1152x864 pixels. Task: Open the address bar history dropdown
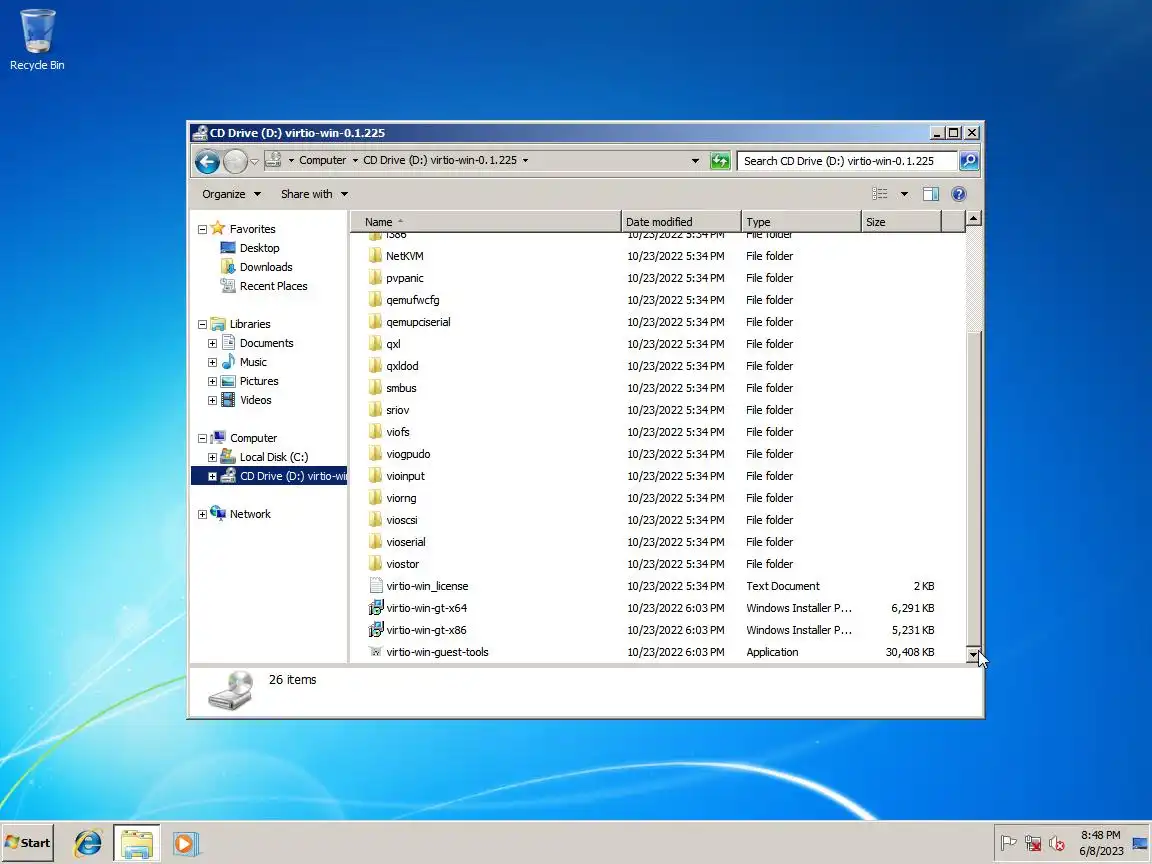pyautogui.click(x=695, y=160)
